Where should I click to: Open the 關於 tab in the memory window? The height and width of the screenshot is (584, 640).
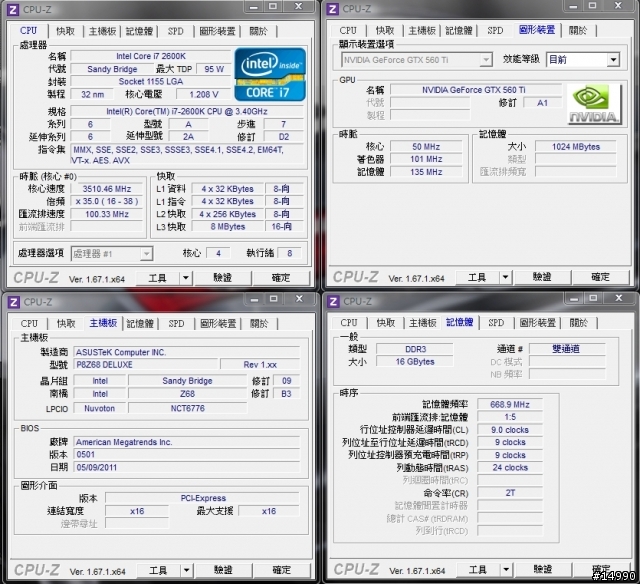coord(578,323)
